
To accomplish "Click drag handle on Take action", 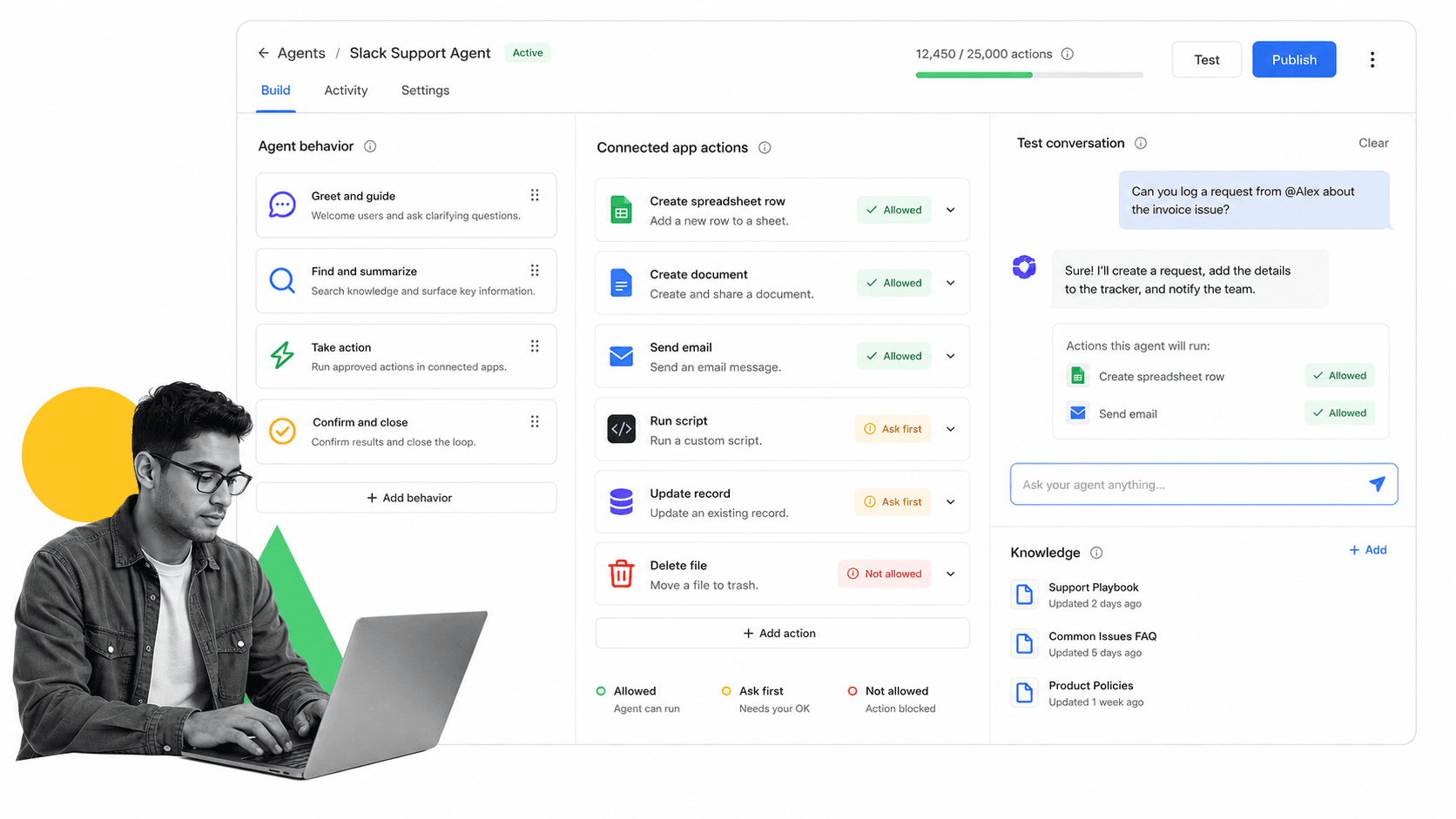I will (x=535, y=346).
